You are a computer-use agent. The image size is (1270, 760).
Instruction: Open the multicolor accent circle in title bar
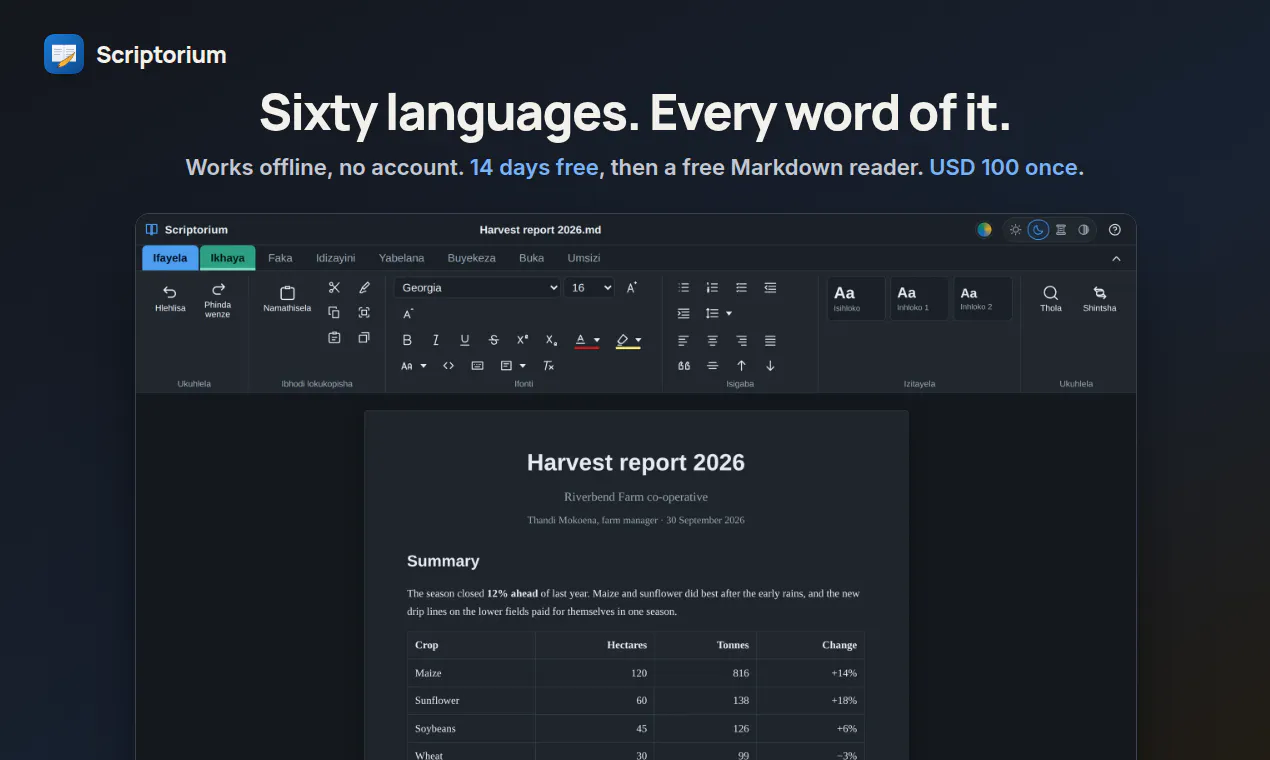[x=984, y=230]
